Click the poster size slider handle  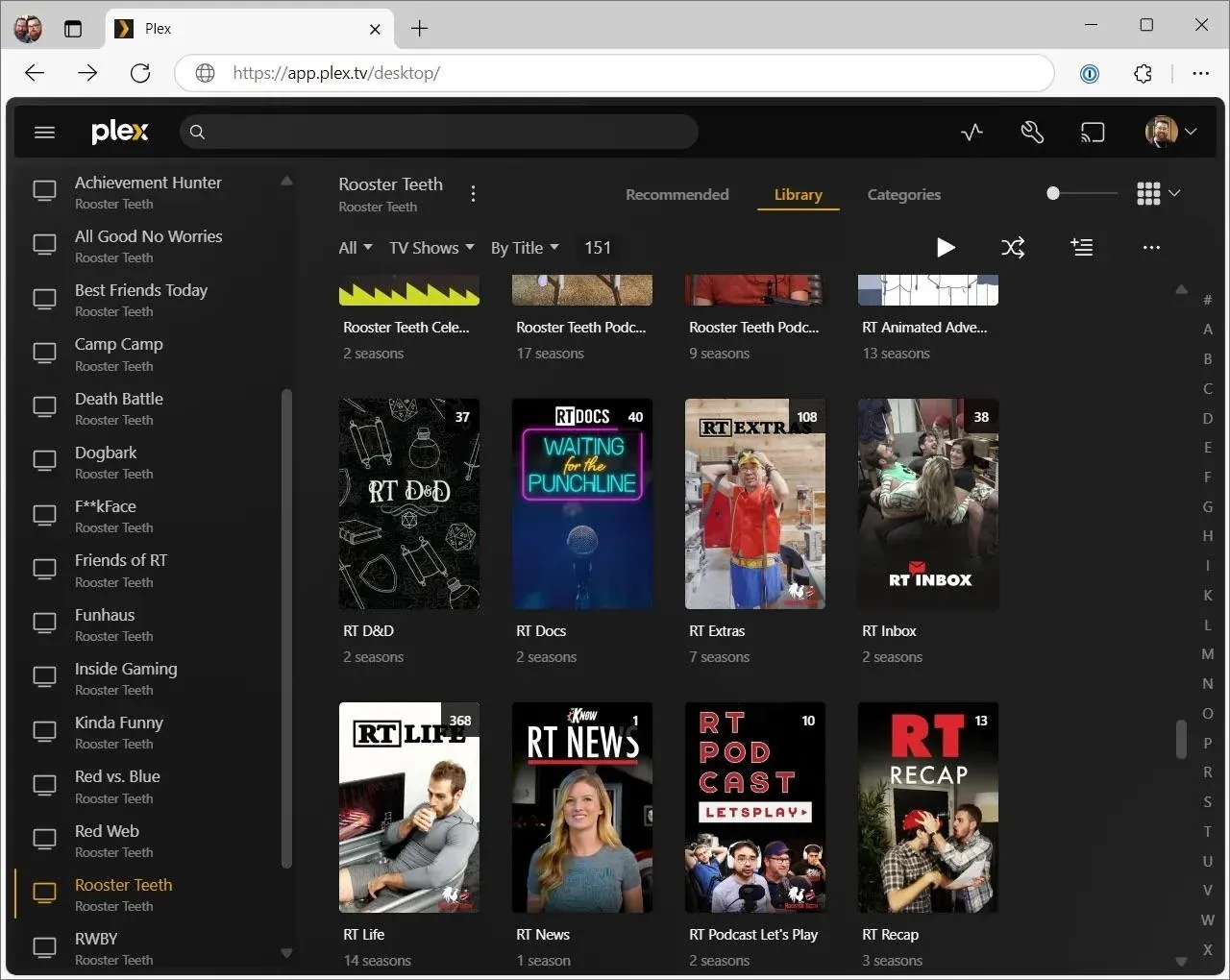click(1053, 193)
